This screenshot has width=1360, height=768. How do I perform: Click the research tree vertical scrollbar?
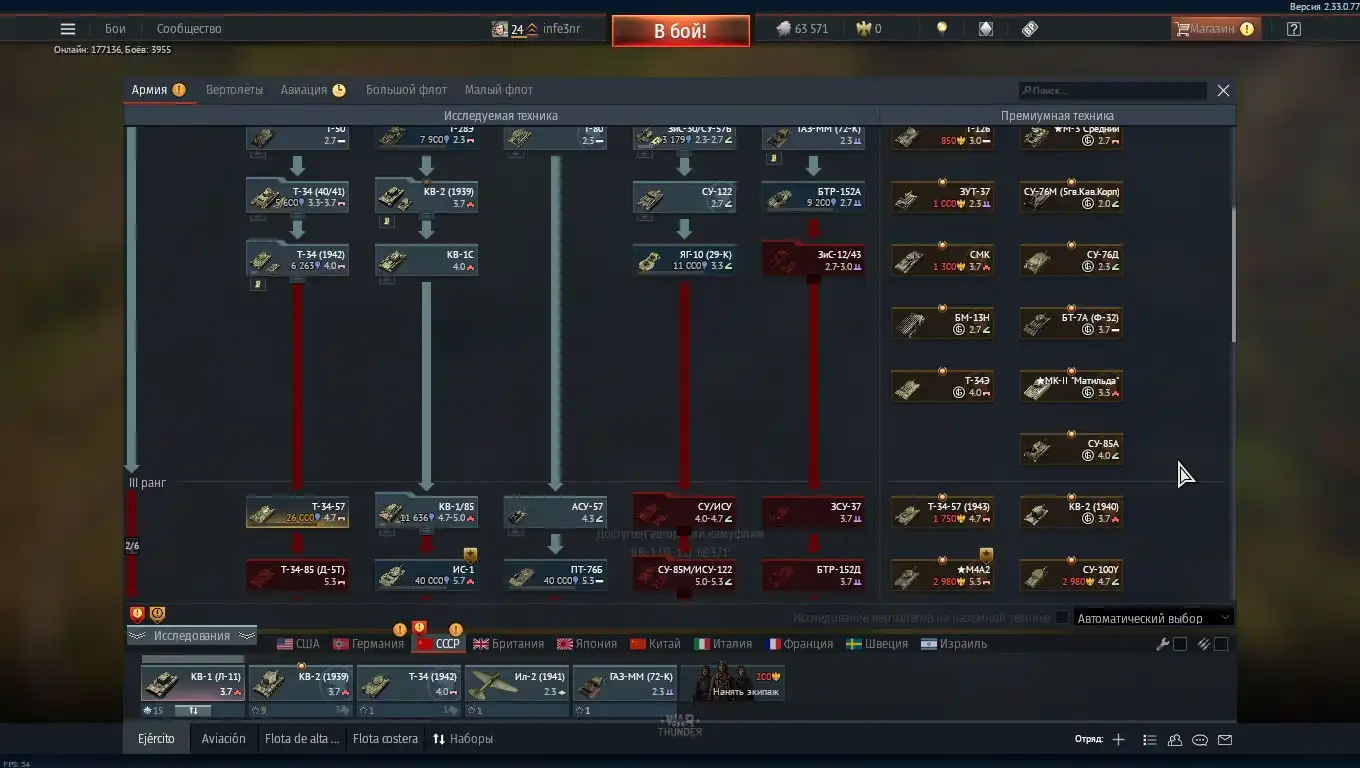tap(1232, 275)
